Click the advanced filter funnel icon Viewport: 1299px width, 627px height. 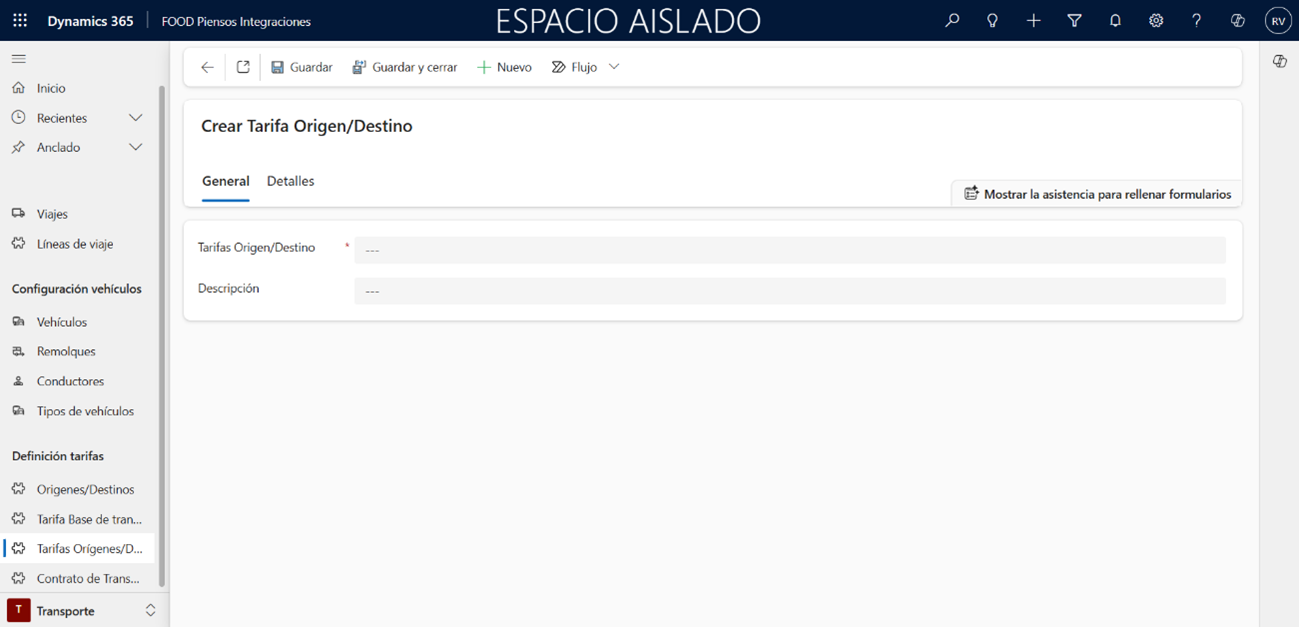(x=1074, y=20)
